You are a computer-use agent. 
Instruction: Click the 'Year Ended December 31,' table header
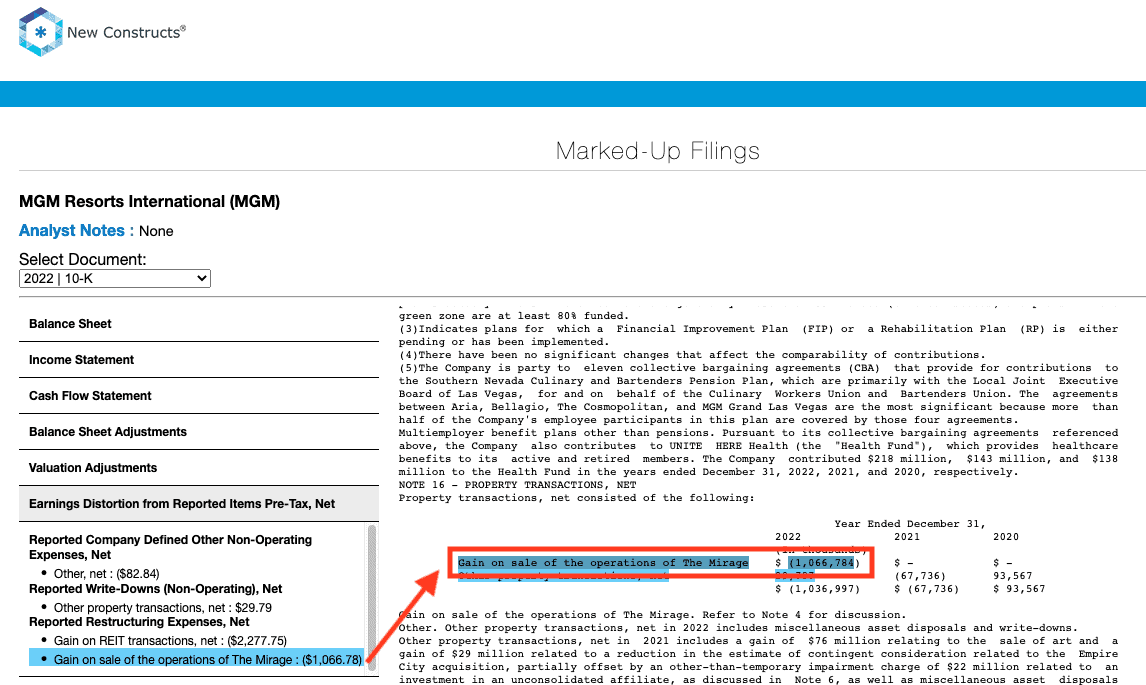(x=910, y=523)
